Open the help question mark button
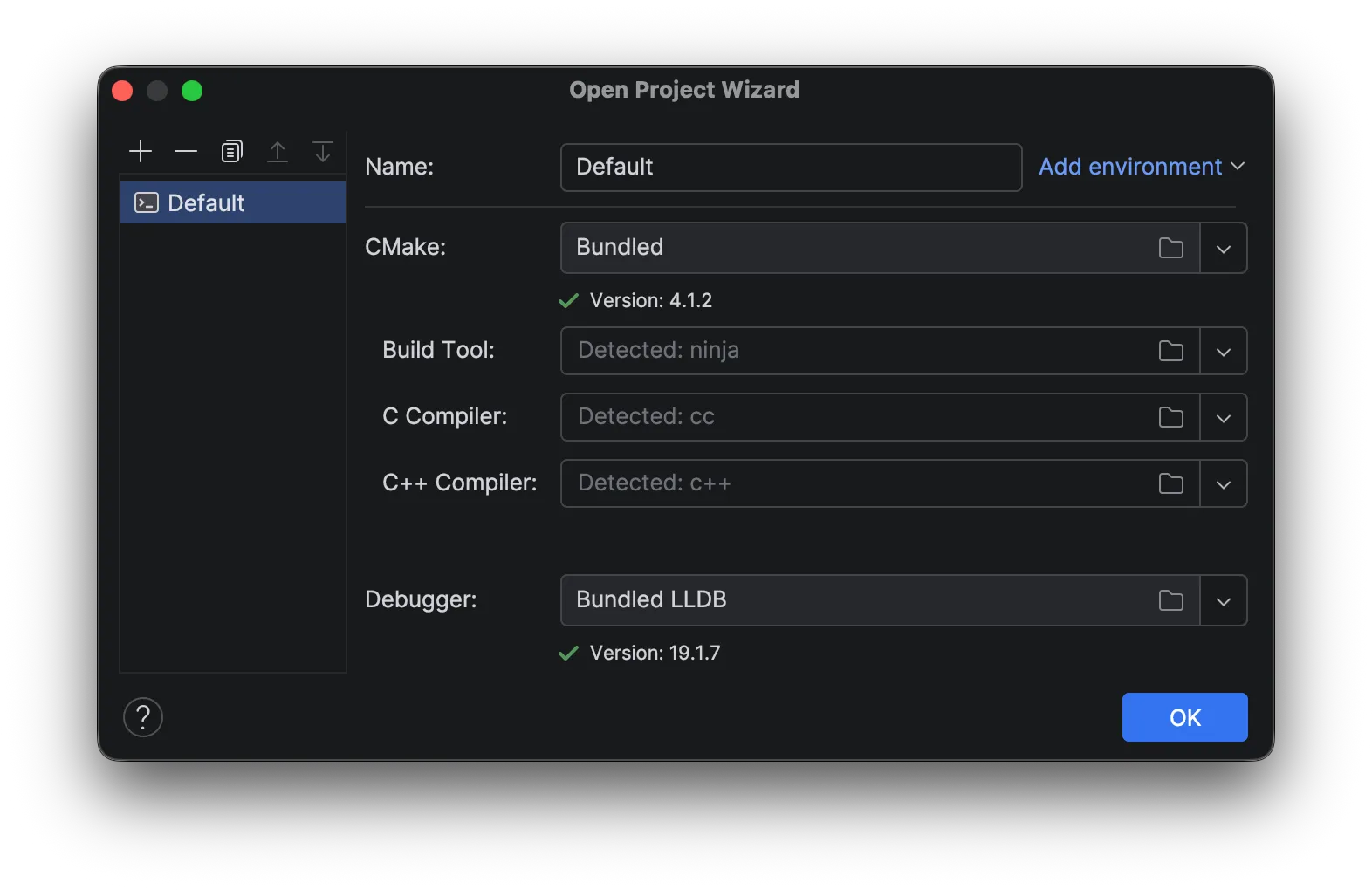Screen dimensions: 1372x890 tap(143, 717)
